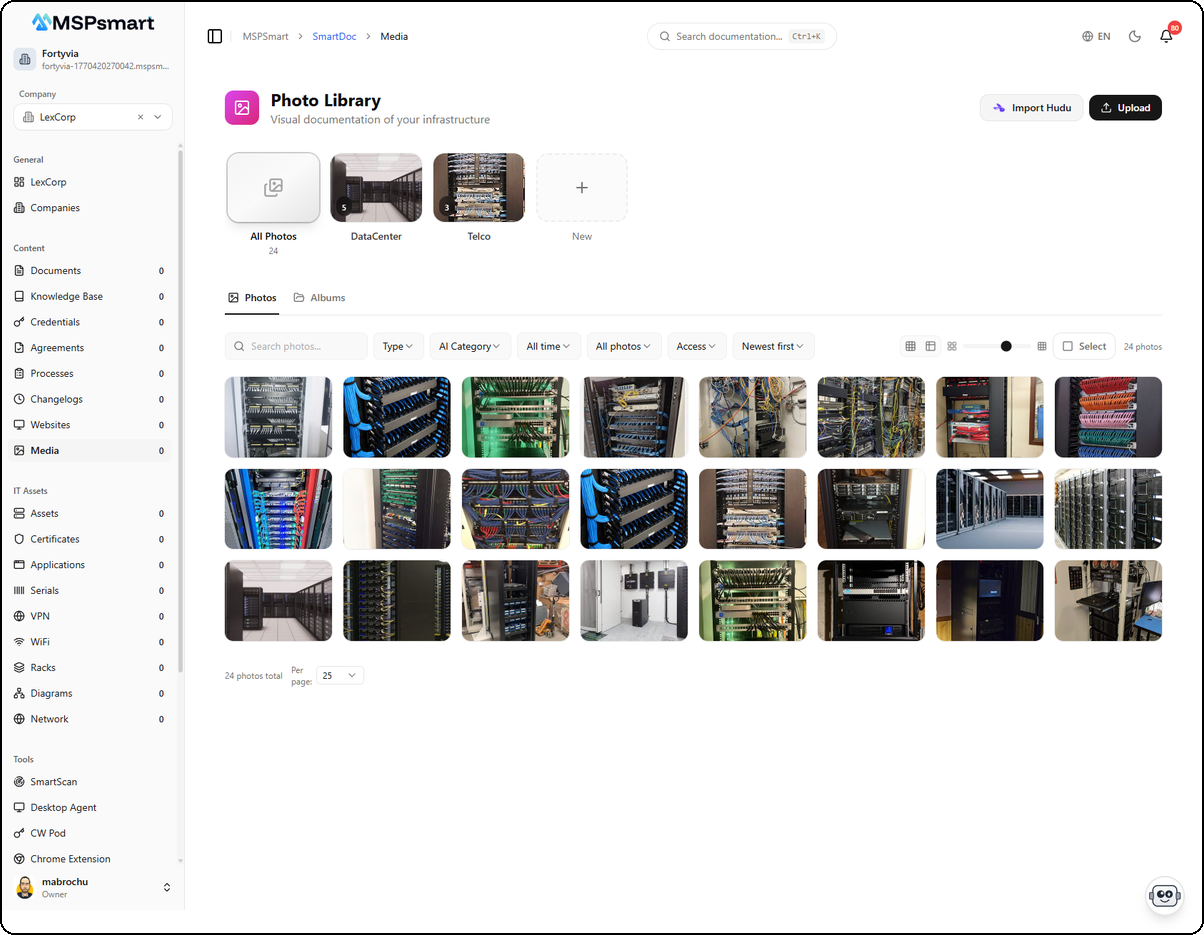Click the Import Hudu button
This screenshot has width=1204, height=935.
tap(1031, 107)
